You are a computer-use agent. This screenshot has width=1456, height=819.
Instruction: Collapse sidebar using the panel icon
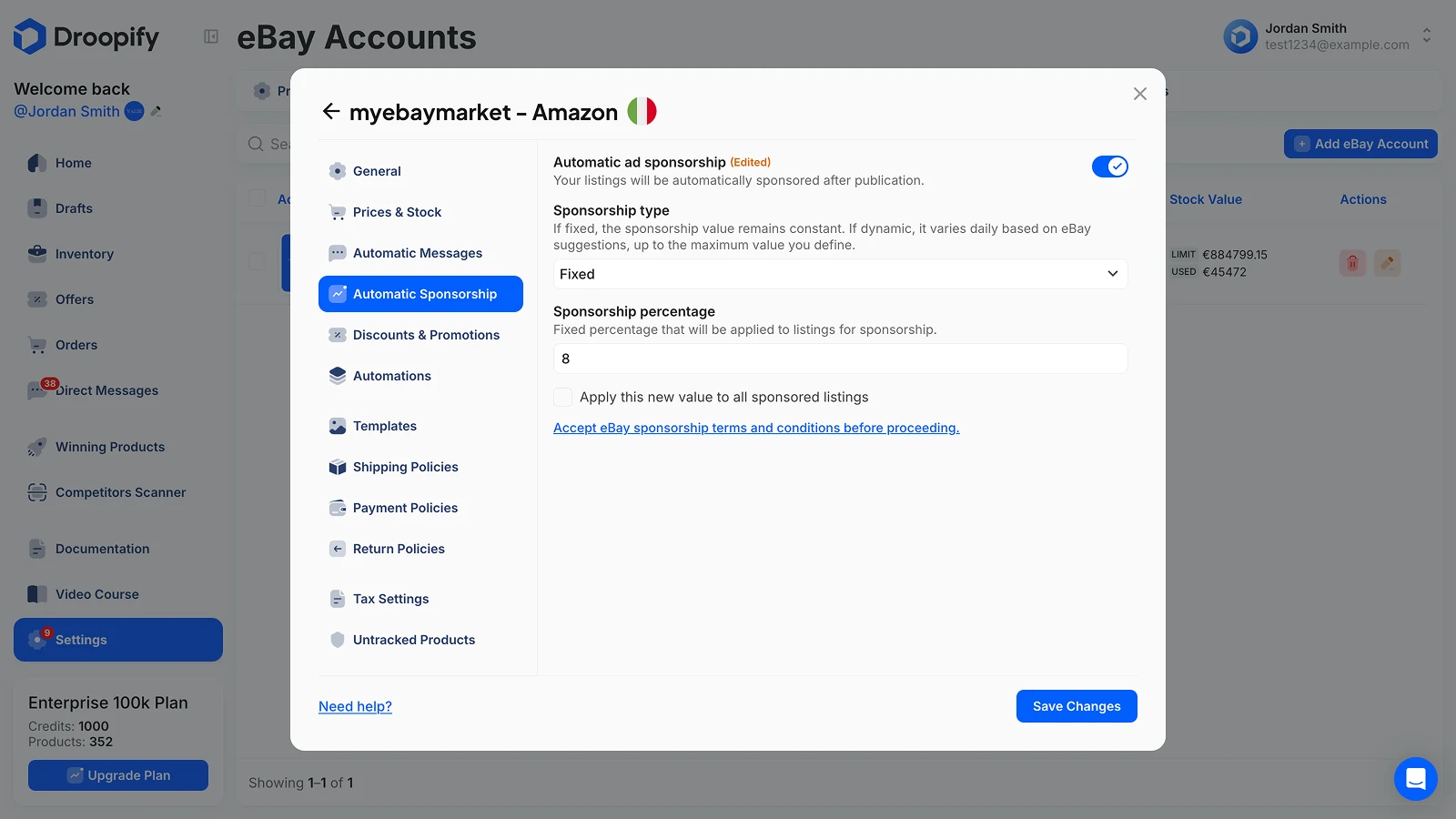(211, 37)
